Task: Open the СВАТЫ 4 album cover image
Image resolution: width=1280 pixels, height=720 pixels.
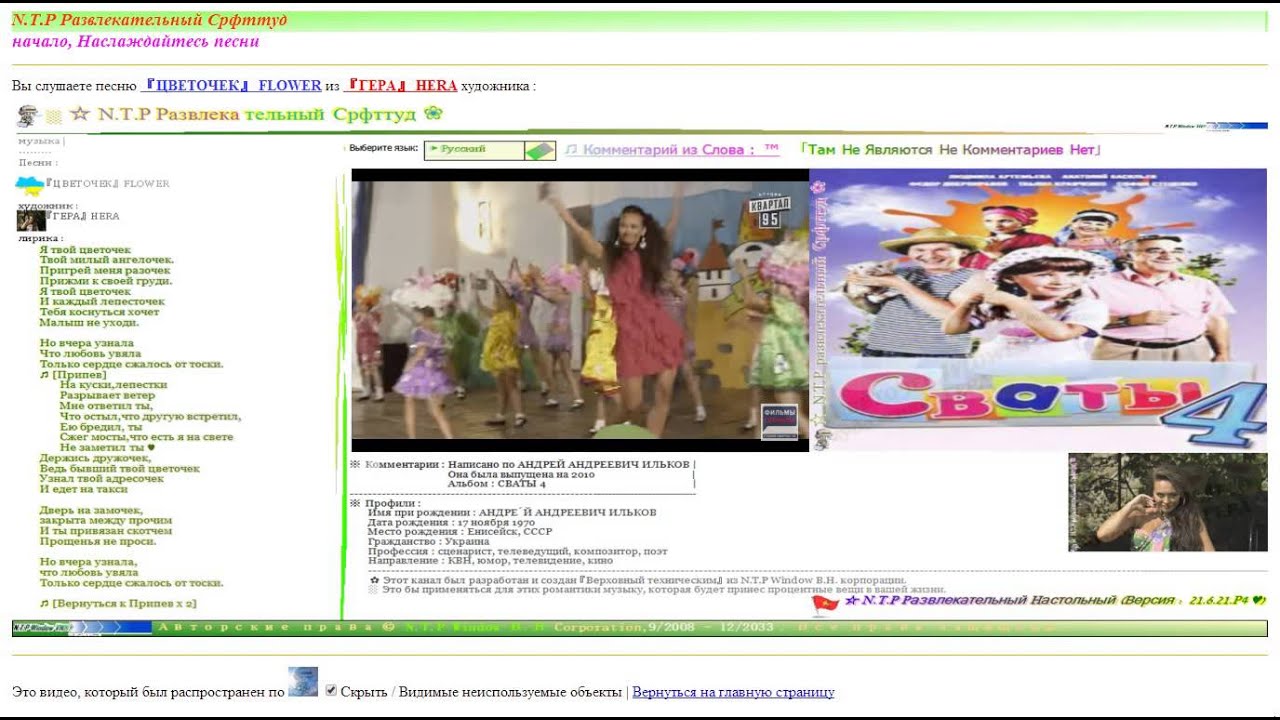Action: [1038, 310]
